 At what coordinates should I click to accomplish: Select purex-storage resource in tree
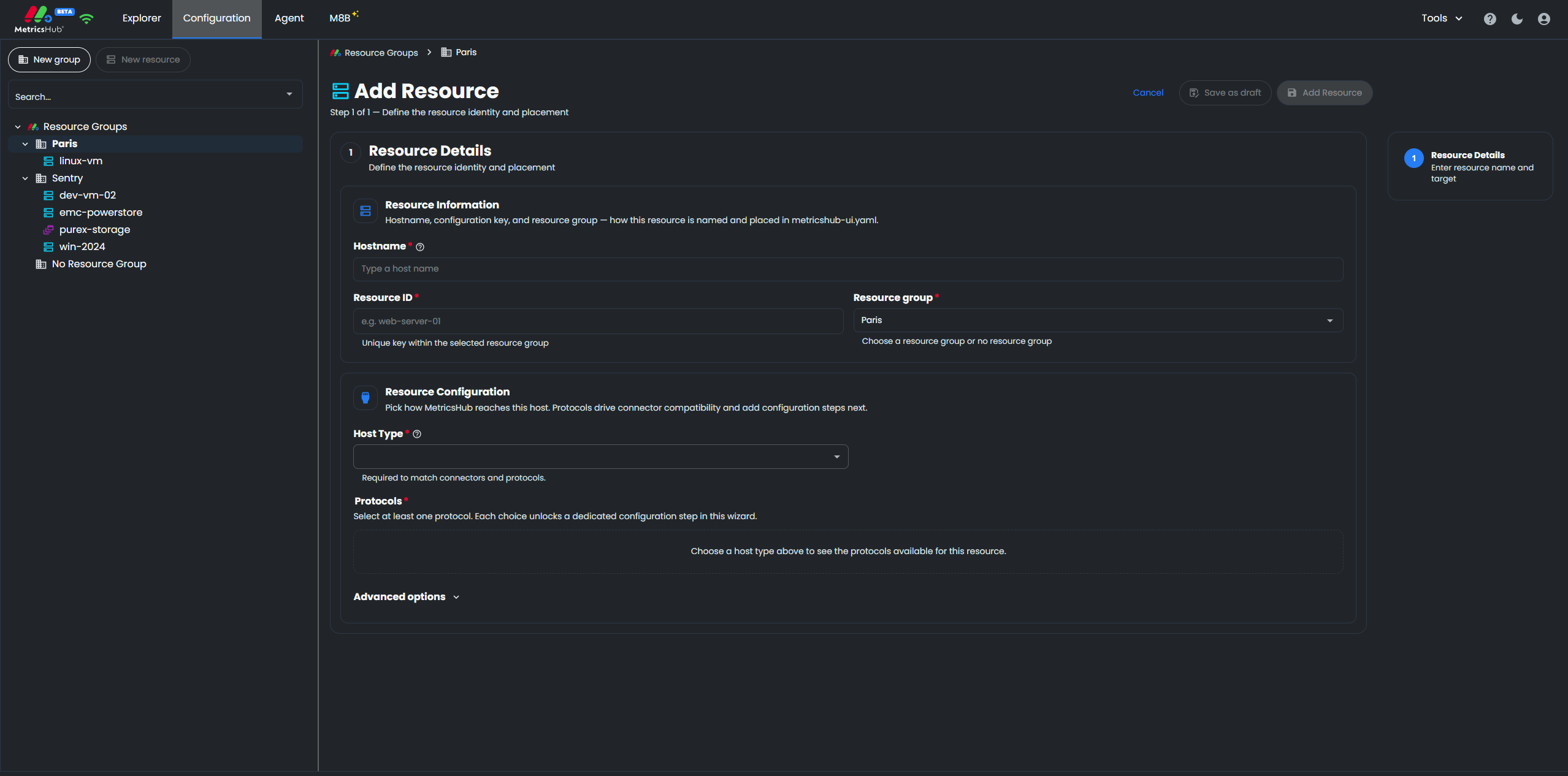pos(94,229)
